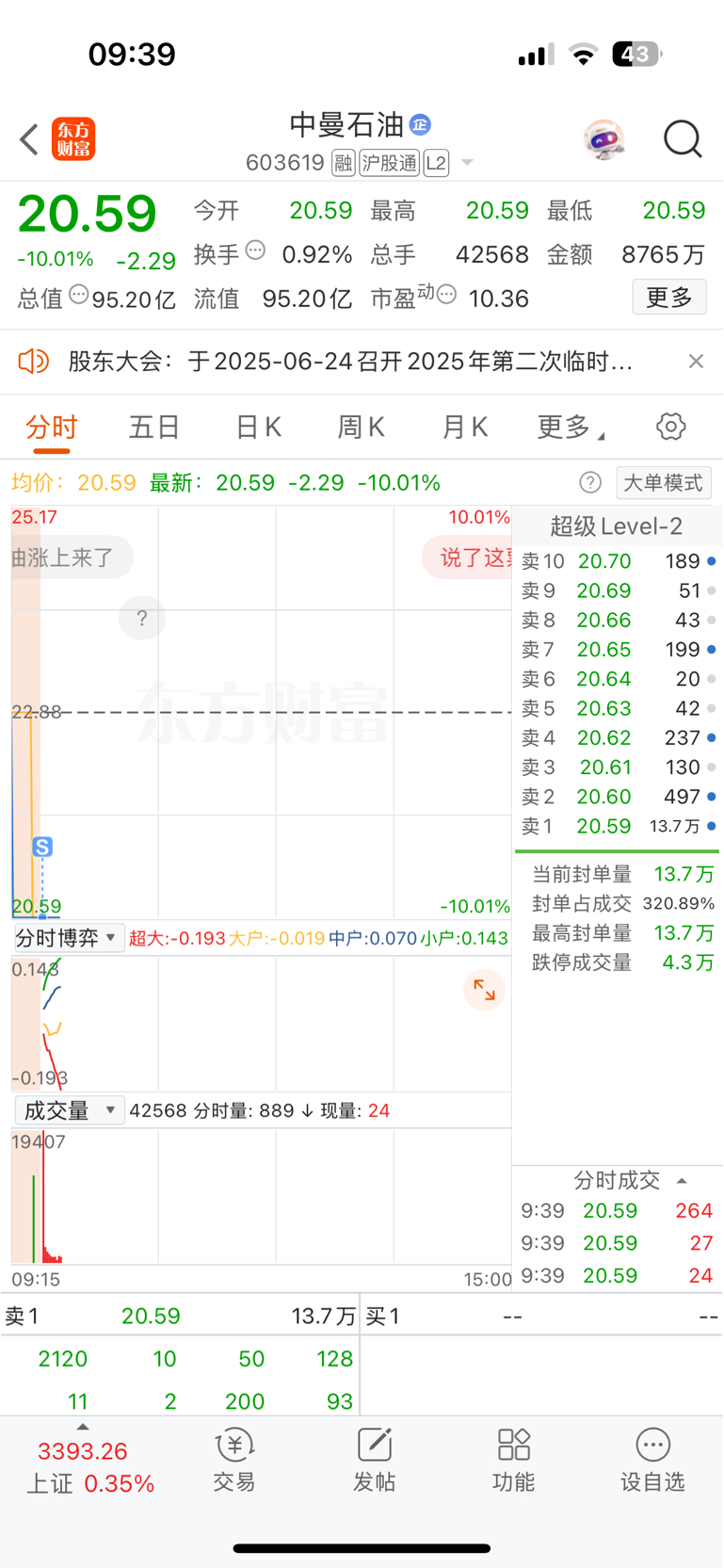Tap the 由涨上来了 comment bubble
Image resolution: width=724 pixels, height=1568 pixels.
point(72,558)
